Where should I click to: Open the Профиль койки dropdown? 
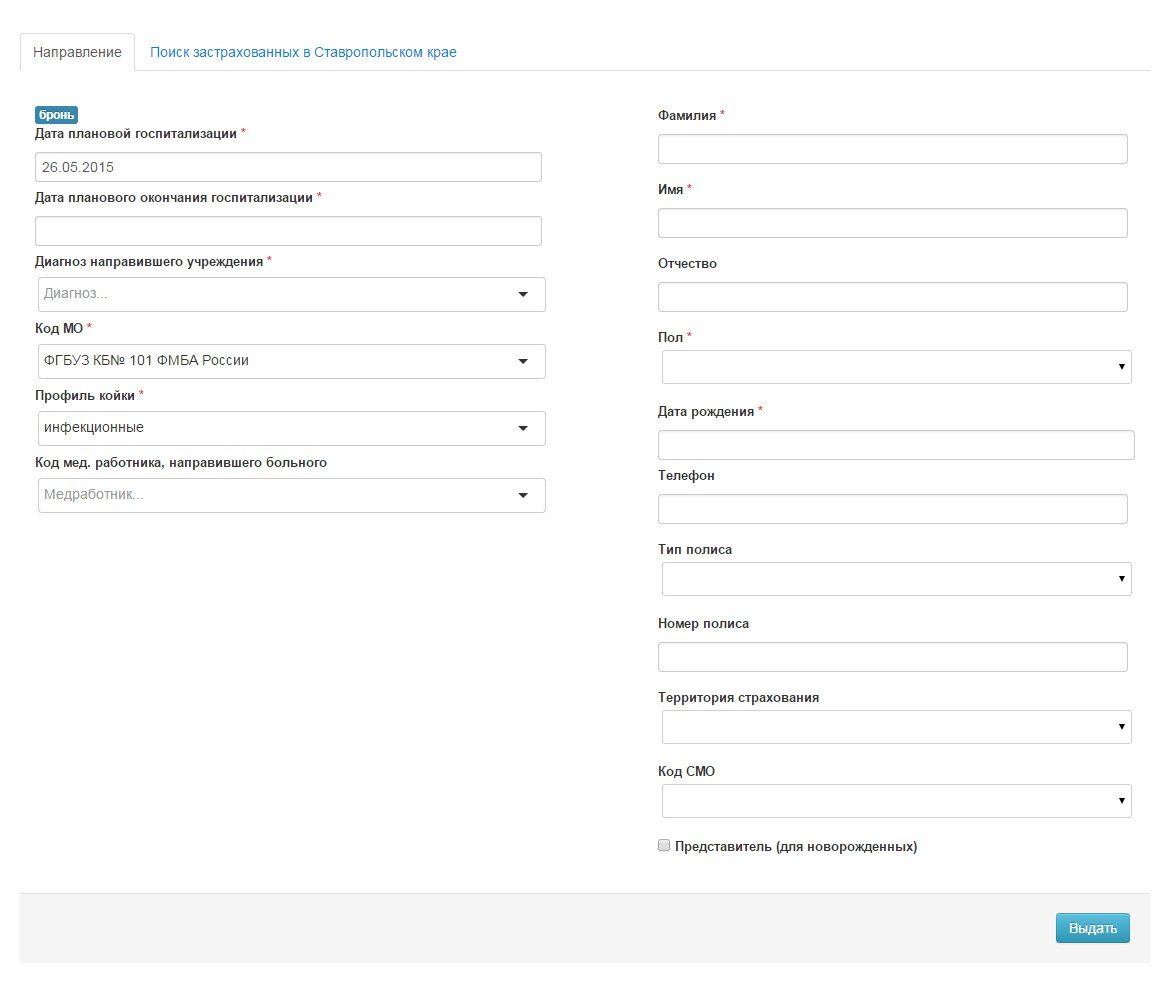[292, 428]
